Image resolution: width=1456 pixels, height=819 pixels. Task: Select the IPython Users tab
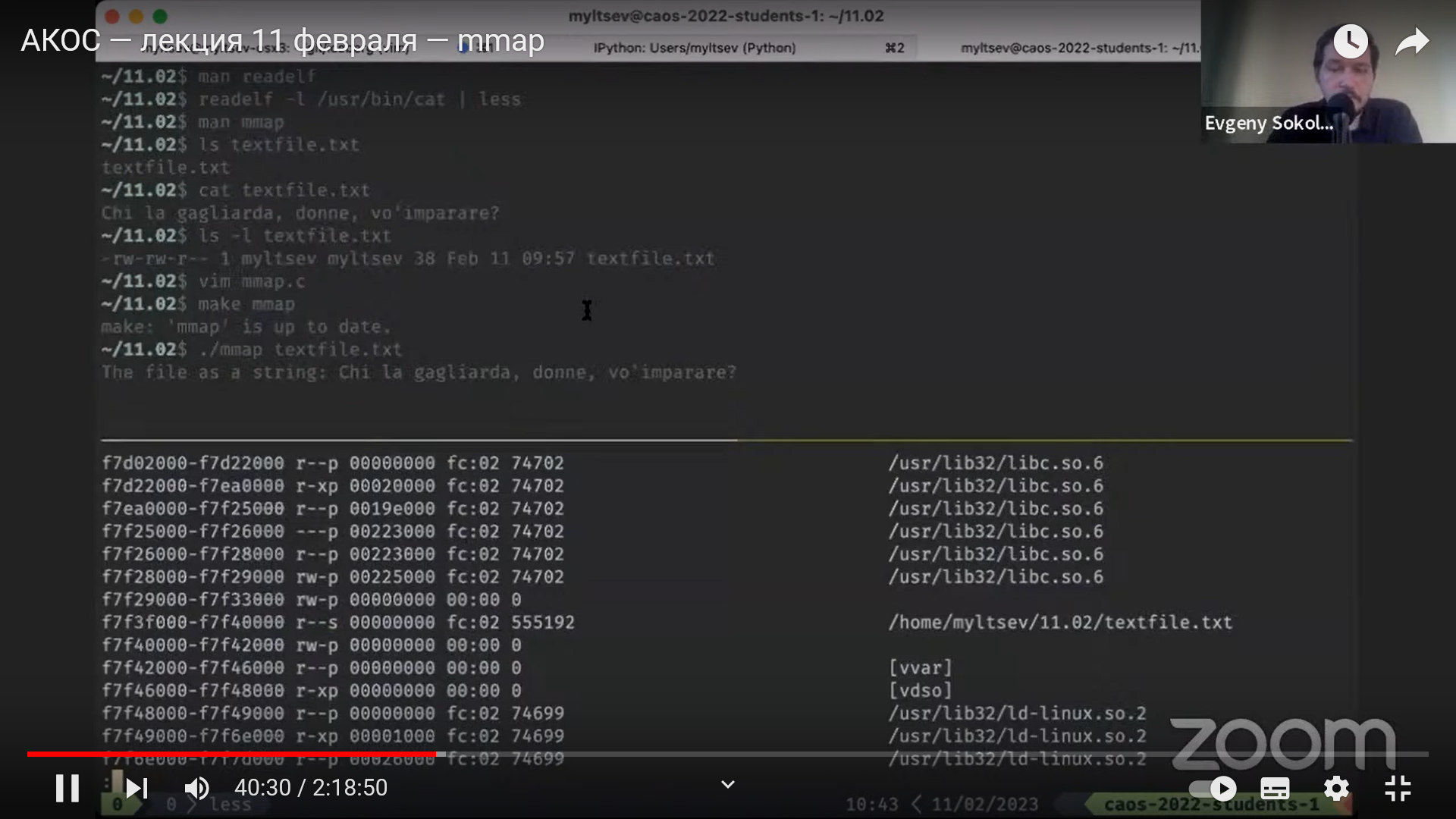click(695, 47)
